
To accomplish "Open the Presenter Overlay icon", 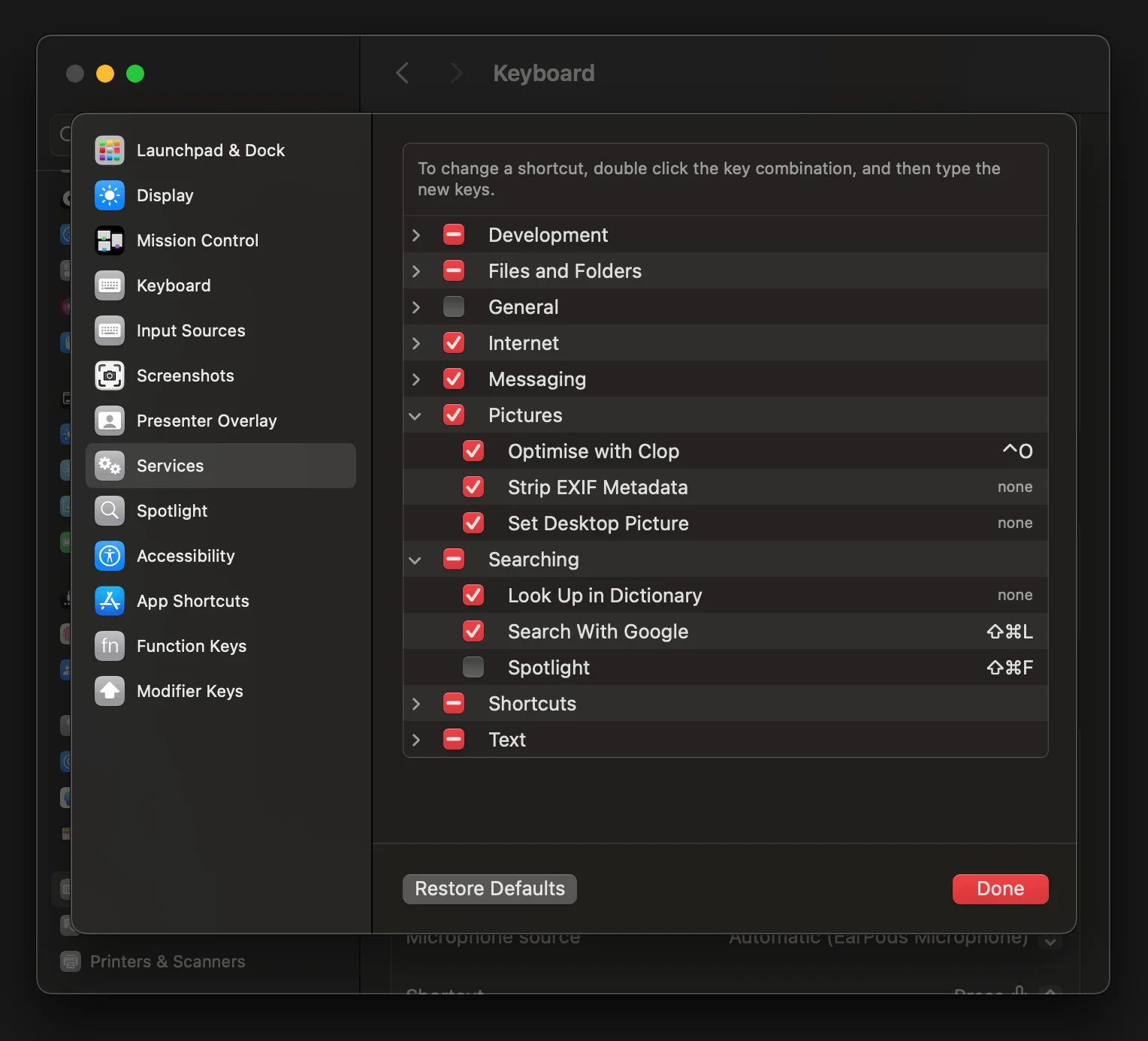I will (110, 421).
